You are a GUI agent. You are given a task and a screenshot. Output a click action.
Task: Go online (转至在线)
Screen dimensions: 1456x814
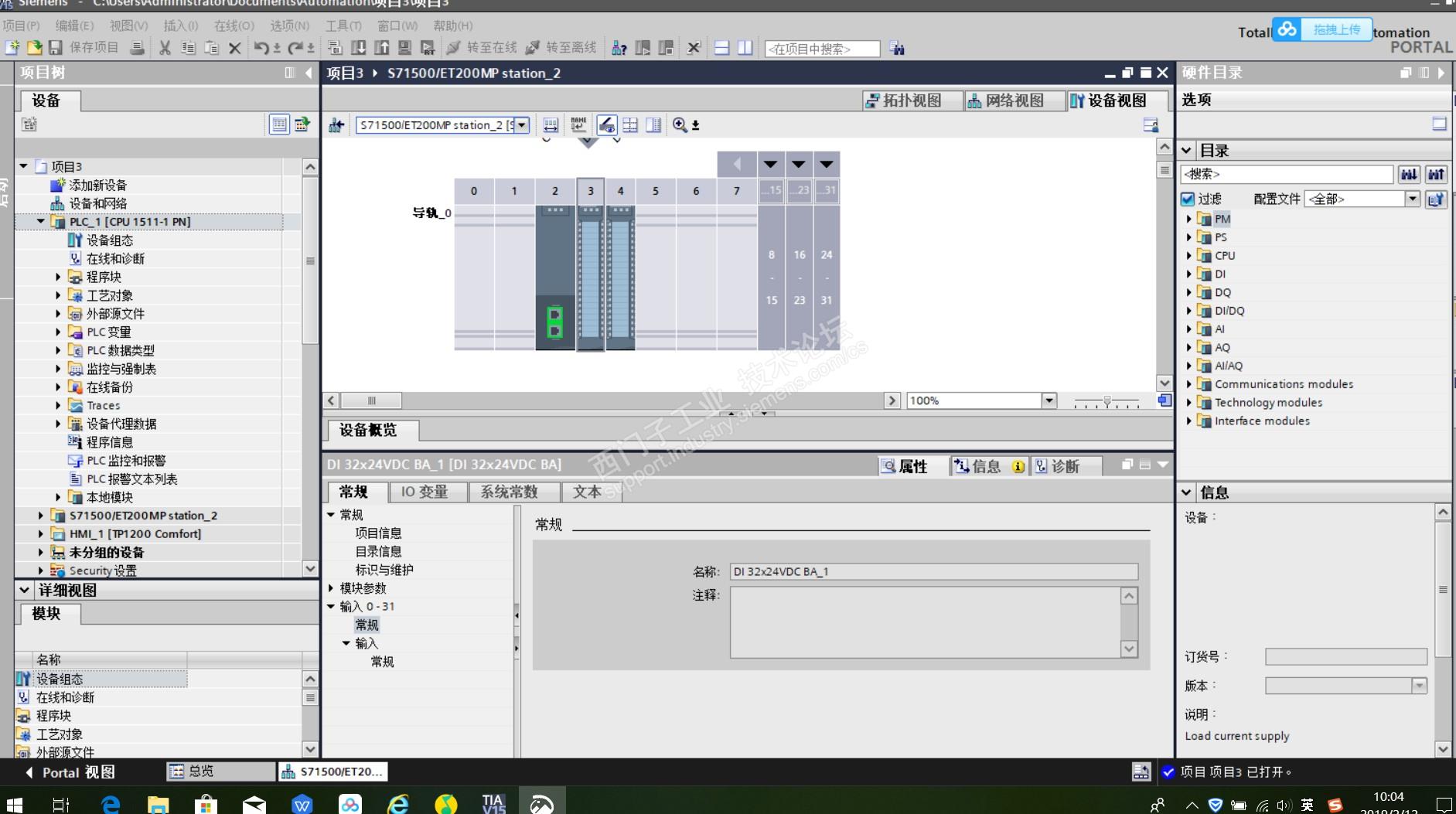click(x=482, y=48)
